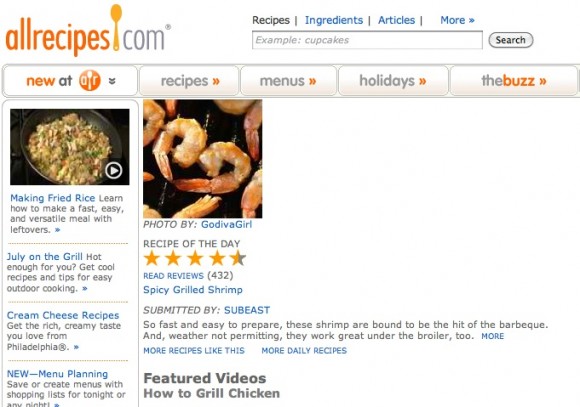Click the grilled shrimp photo
This screenshot has height=407, width=580.
point(203,159)
